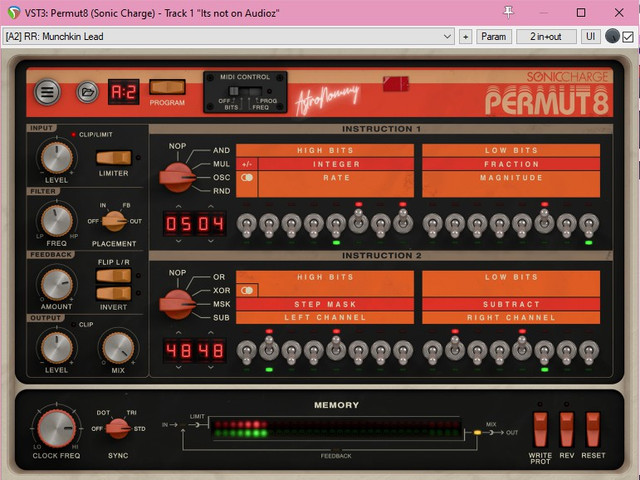
Task: Pin the plugin window on top
Action: (509, 12)
